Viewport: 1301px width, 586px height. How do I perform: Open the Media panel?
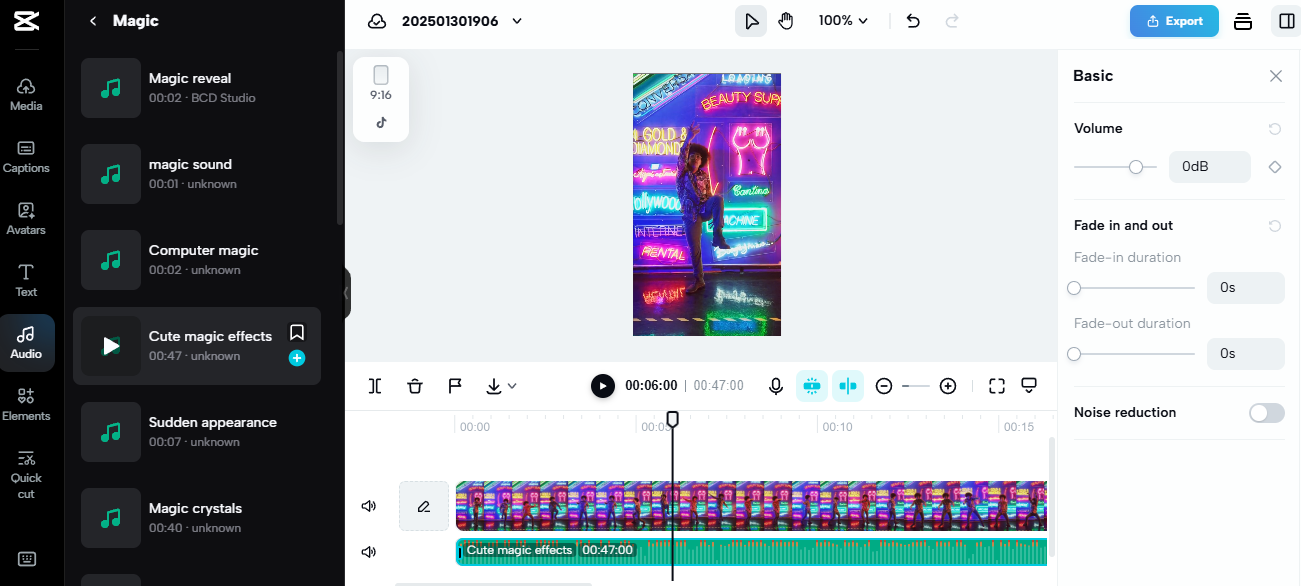click(x=26, y=95)
